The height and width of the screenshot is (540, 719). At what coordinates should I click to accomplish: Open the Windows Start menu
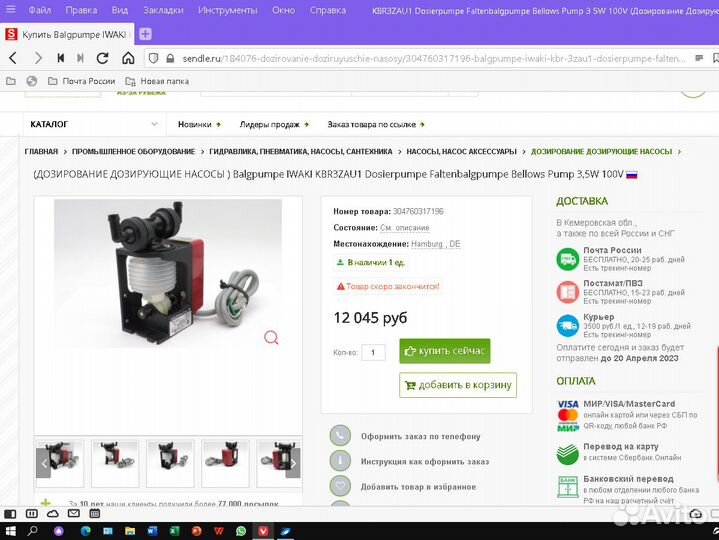(x=10, y=531)
